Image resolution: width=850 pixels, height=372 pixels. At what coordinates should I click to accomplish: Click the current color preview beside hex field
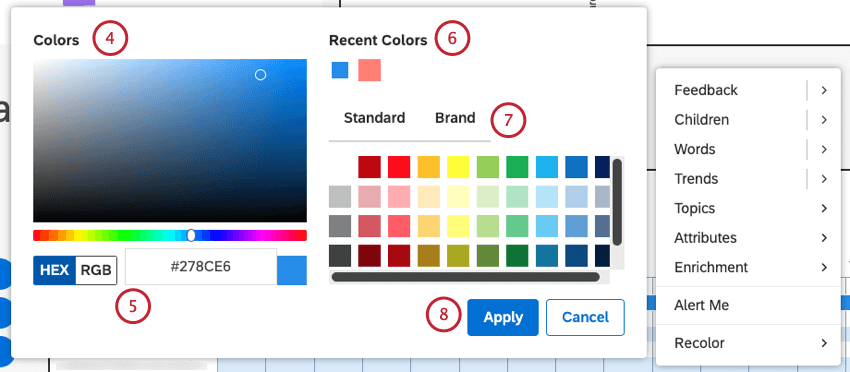pyautogui.click(x=292, y=270)
